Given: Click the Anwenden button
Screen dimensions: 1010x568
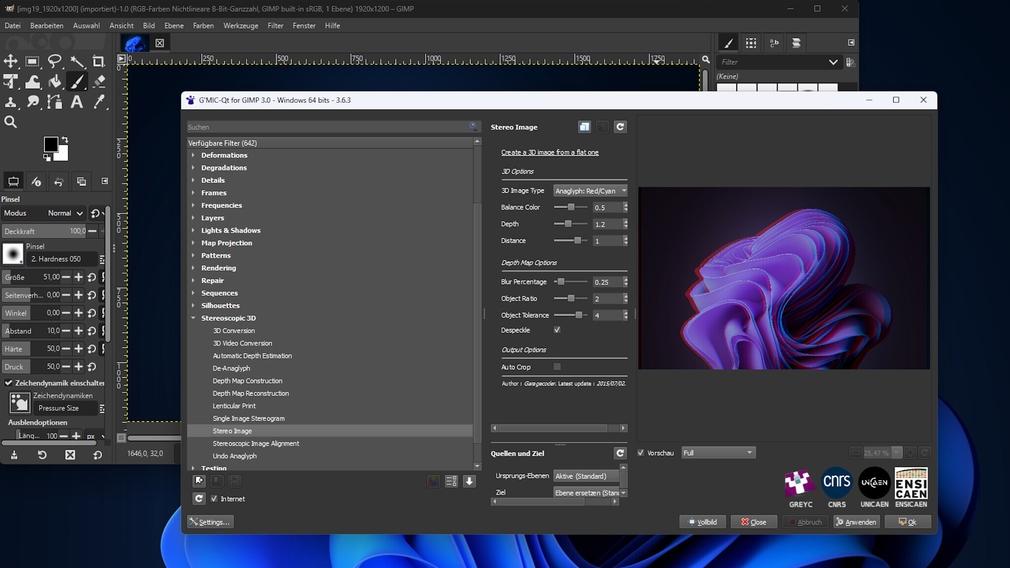Looking at the screenshot, I should click(856, 522).
